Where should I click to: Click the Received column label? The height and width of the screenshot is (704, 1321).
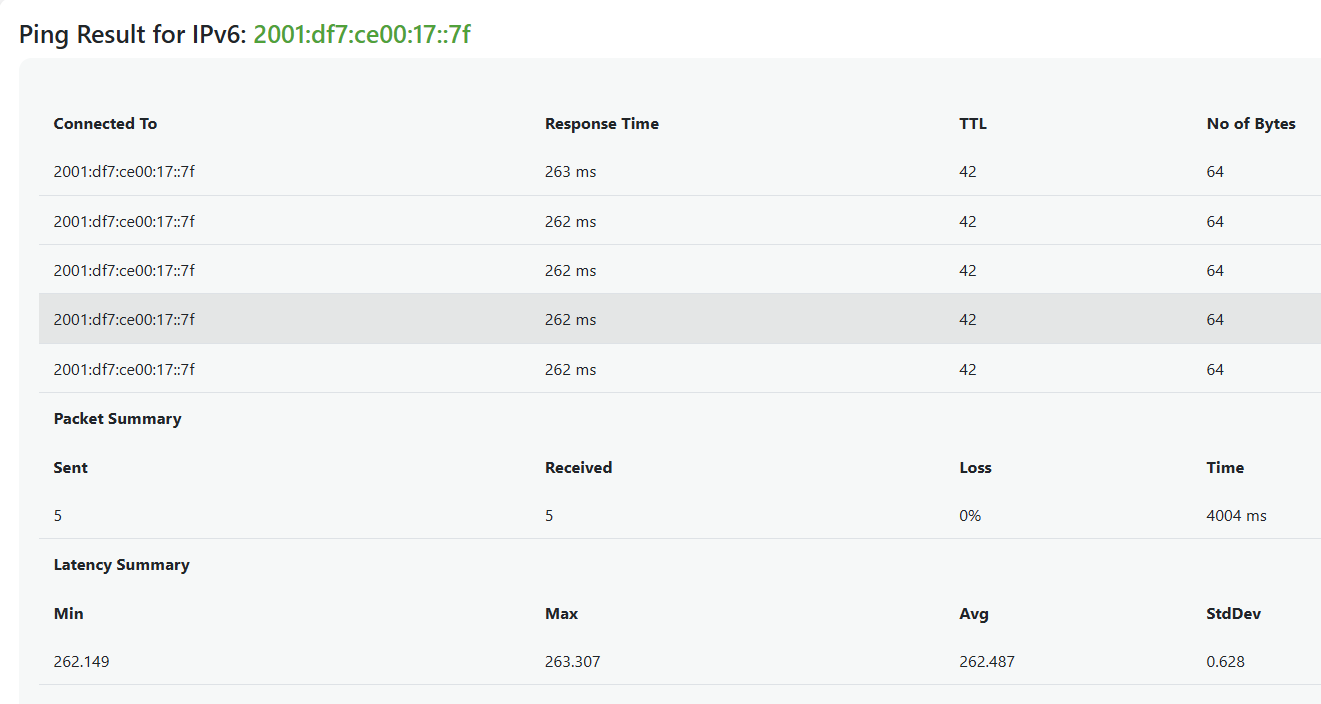tap(578, 468)
